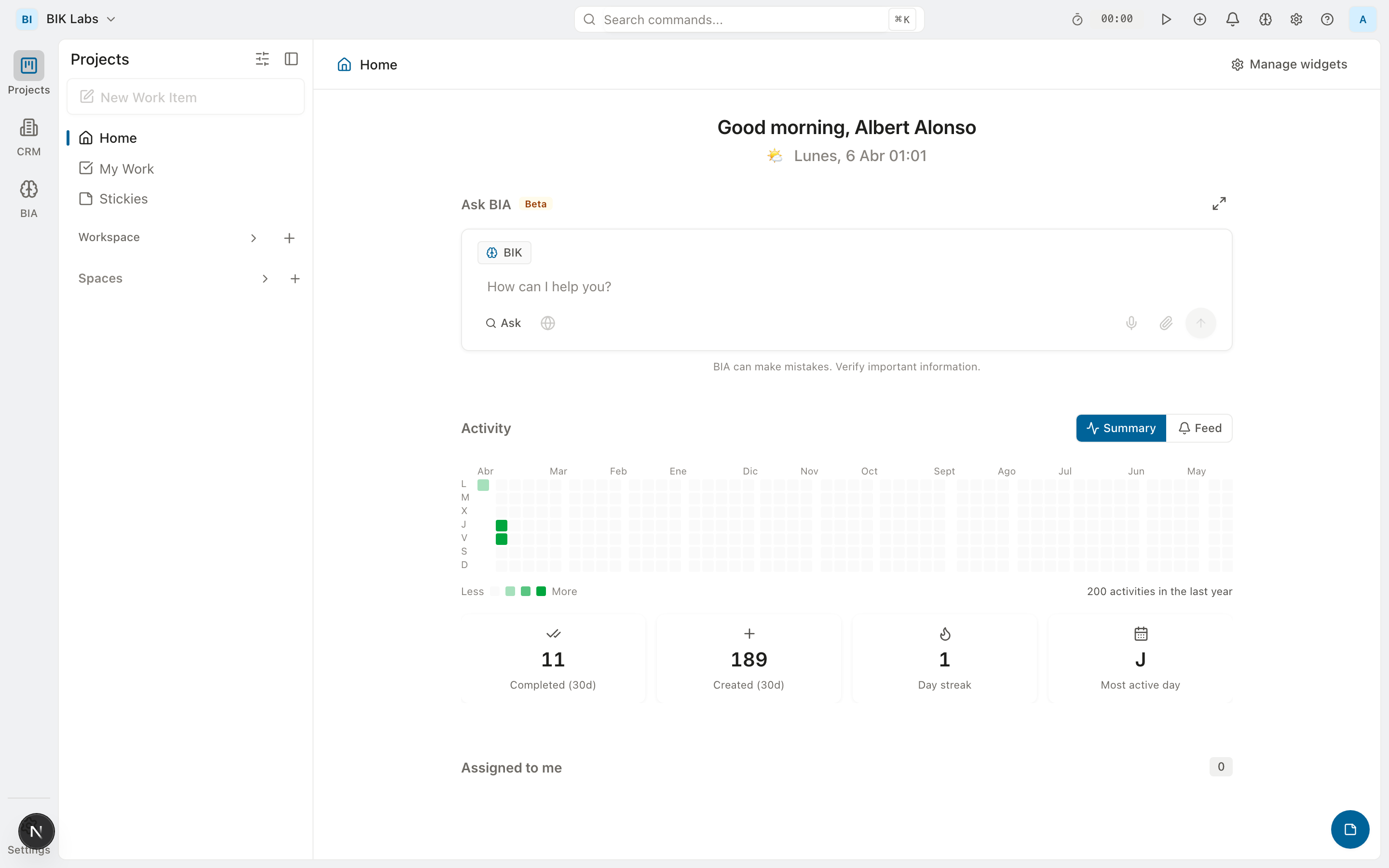The image size is (1389, 868).
Task: Click the notifications bell icon
Action: point(1232,19)
